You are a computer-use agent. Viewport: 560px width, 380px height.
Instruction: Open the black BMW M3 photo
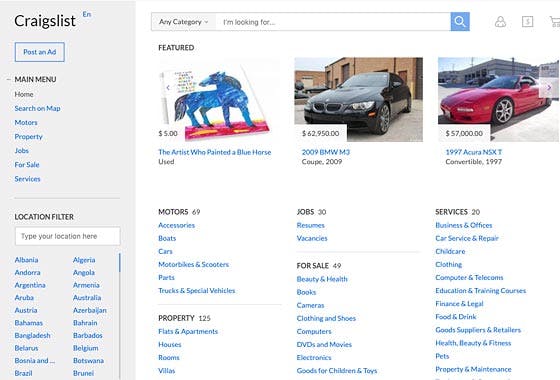(359, 100)
